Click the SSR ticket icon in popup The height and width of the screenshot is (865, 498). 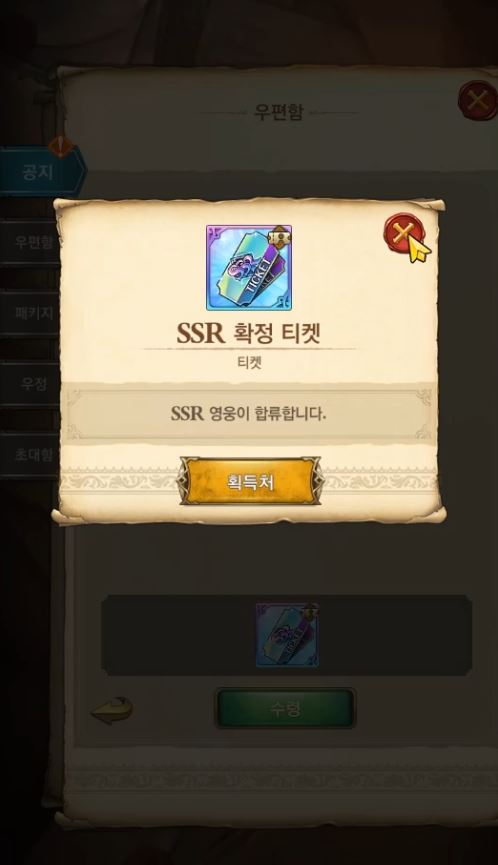(x=249, y=268)
